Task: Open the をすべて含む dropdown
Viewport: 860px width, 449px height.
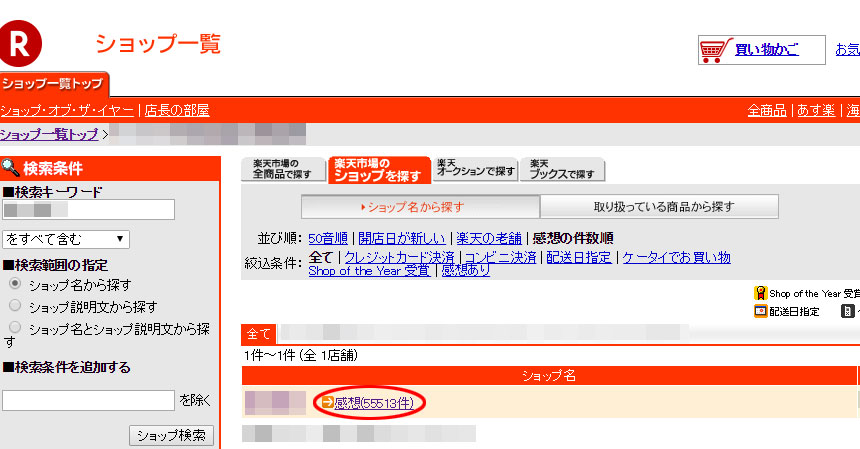Action: (x=66, y=239)
